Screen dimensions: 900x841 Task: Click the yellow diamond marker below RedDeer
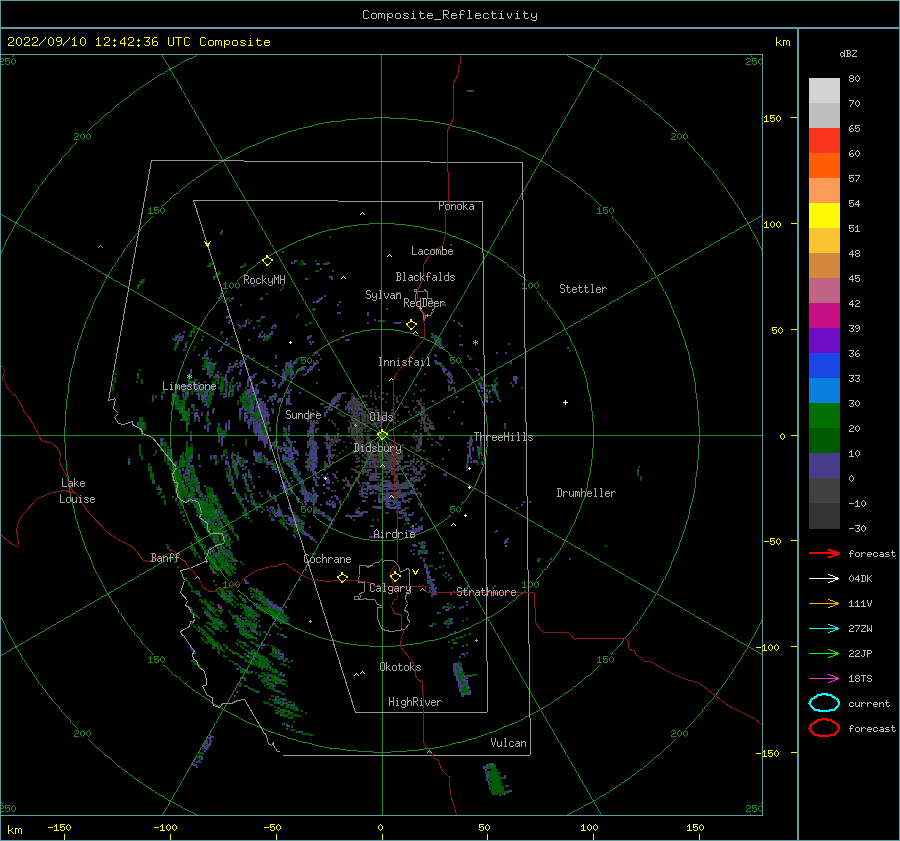(411, 325)
